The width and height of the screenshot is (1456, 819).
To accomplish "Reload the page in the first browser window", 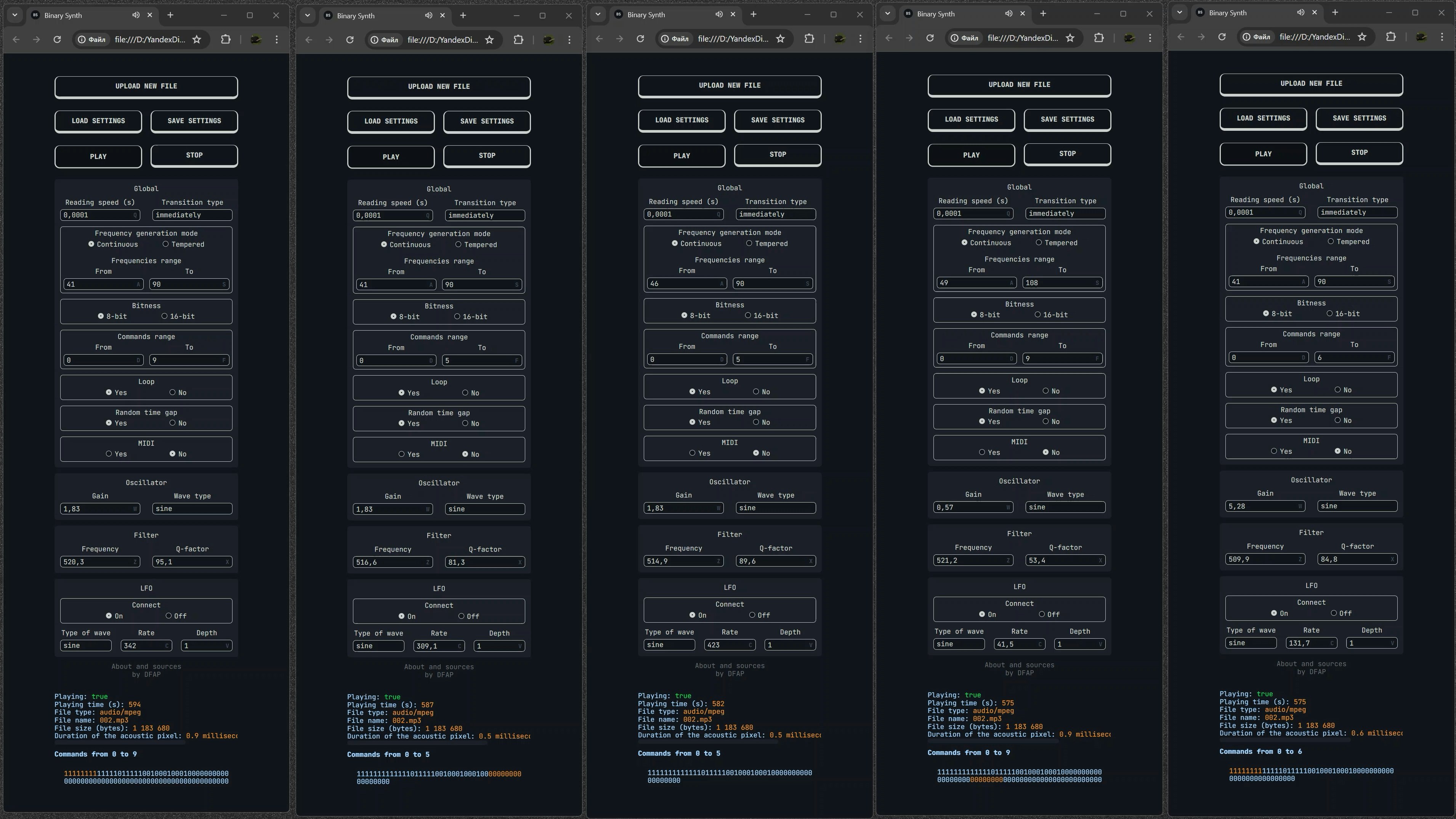I will tap(57, 39).
